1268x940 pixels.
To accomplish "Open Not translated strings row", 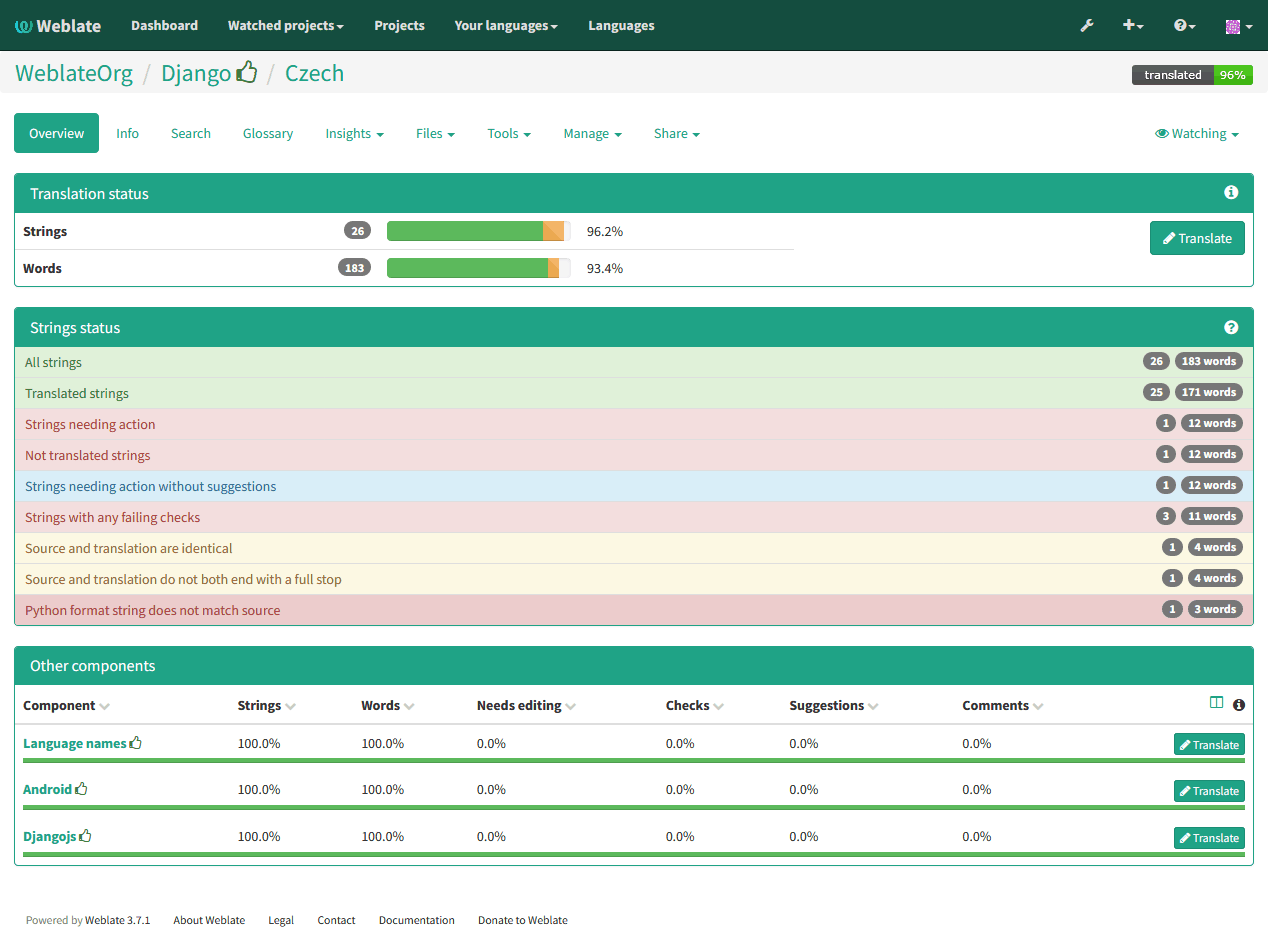I will coord(634,455).
